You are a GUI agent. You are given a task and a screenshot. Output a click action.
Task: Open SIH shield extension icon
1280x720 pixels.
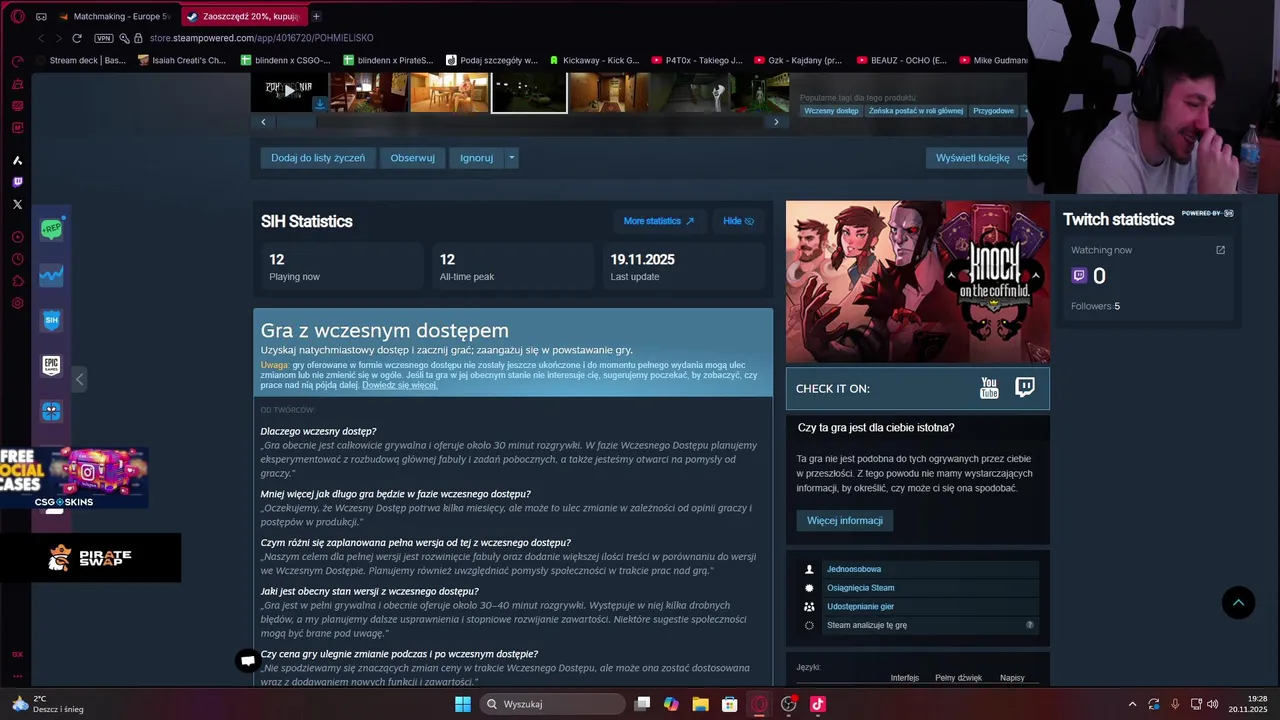click(x=52, y=320)
